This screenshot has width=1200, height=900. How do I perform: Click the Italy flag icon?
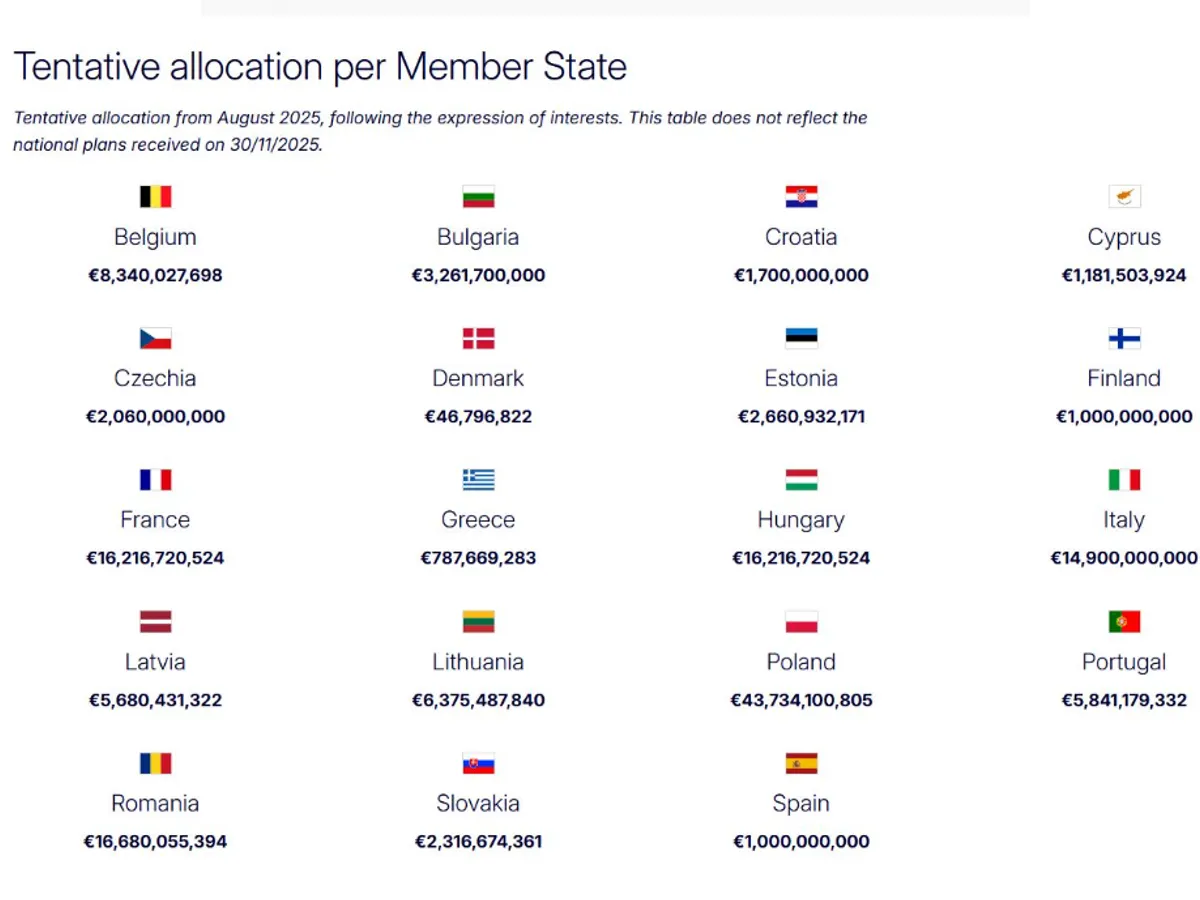coord(1124,480)
